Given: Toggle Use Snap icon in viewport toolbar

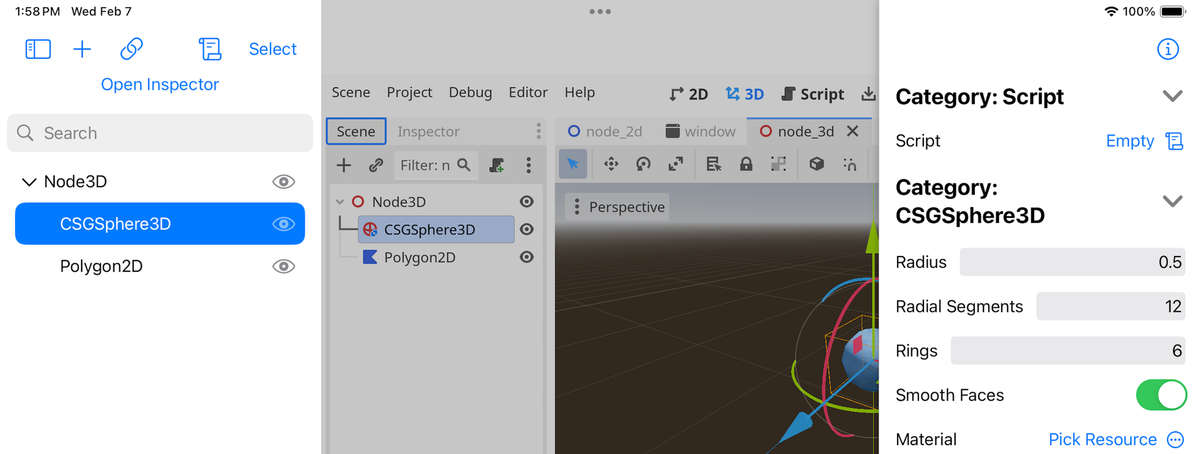Looking at the screenshot, I should [x=849, y=164].
